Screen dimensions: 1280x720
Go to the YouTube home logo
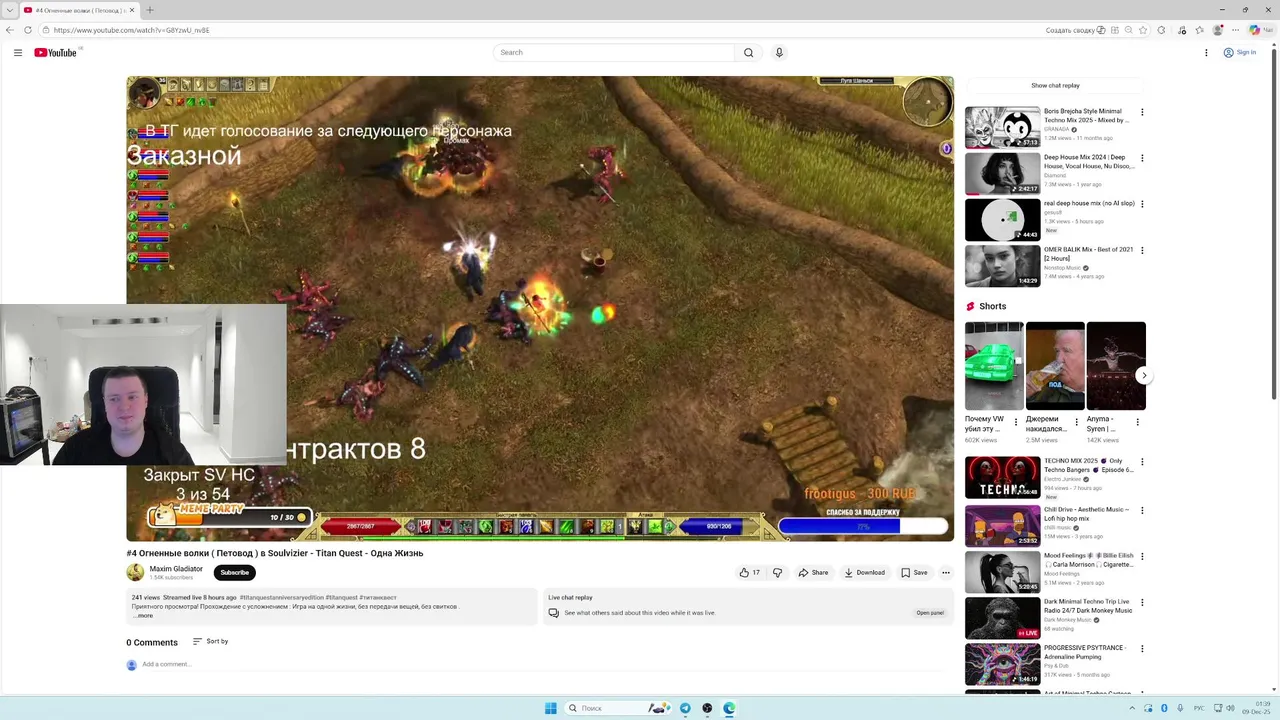coord(55,52)
